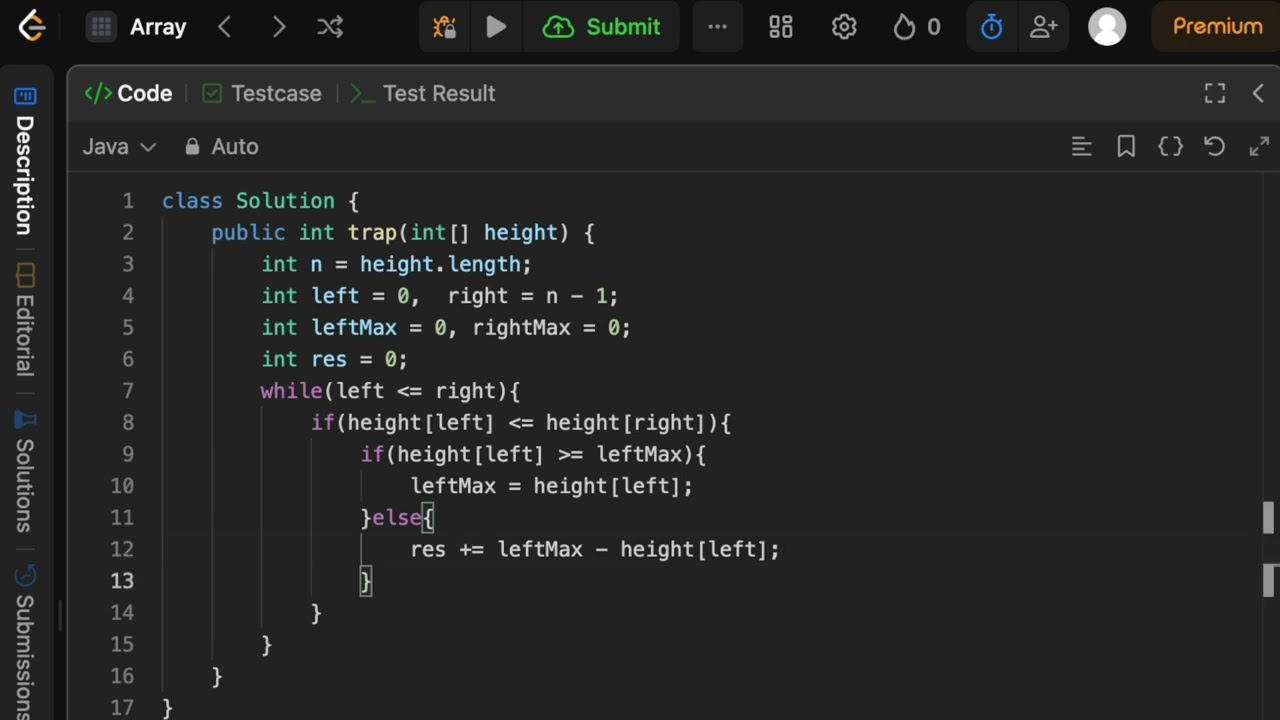Click 'leftMax = height[left];' line
Viewport: 1280px width, 720px height.
click(551, 486)
